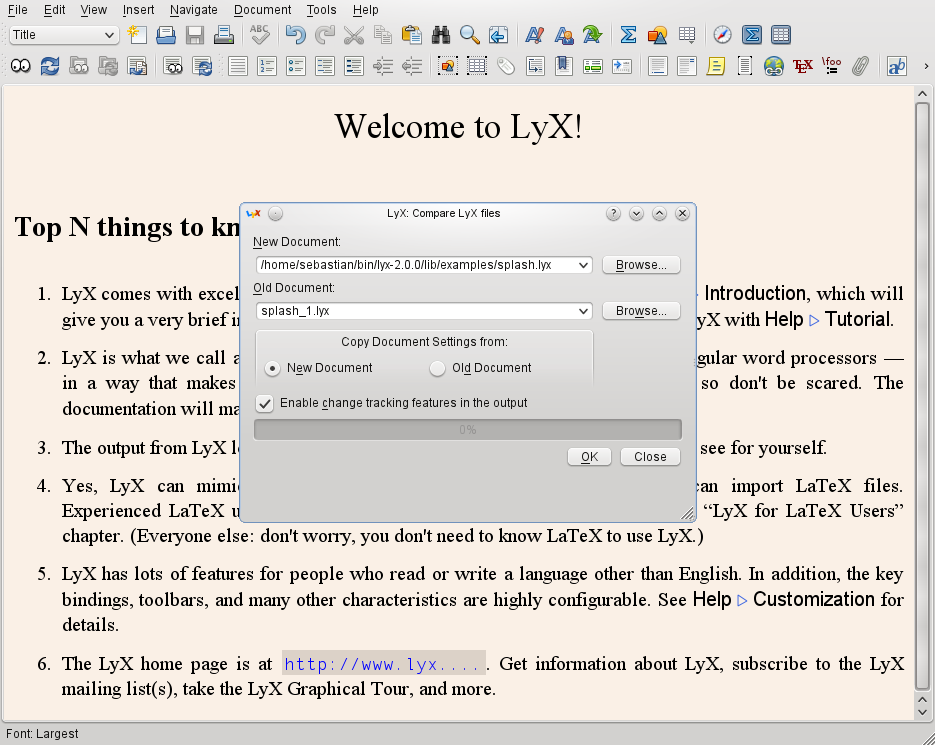The height and width of the screenshot is (745, 935).
Task: Click the comparison progress bar at 0%
Action: click(x=467, y=430)
